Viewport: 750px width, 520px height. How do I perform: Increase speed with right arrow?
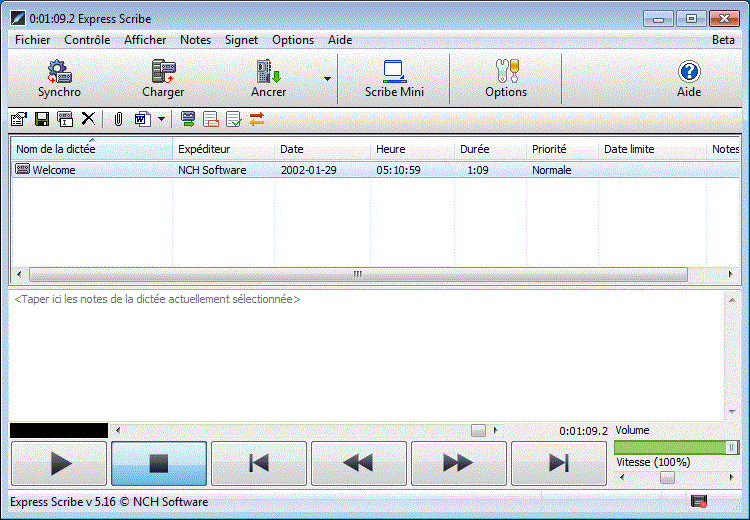click(731, 477)
